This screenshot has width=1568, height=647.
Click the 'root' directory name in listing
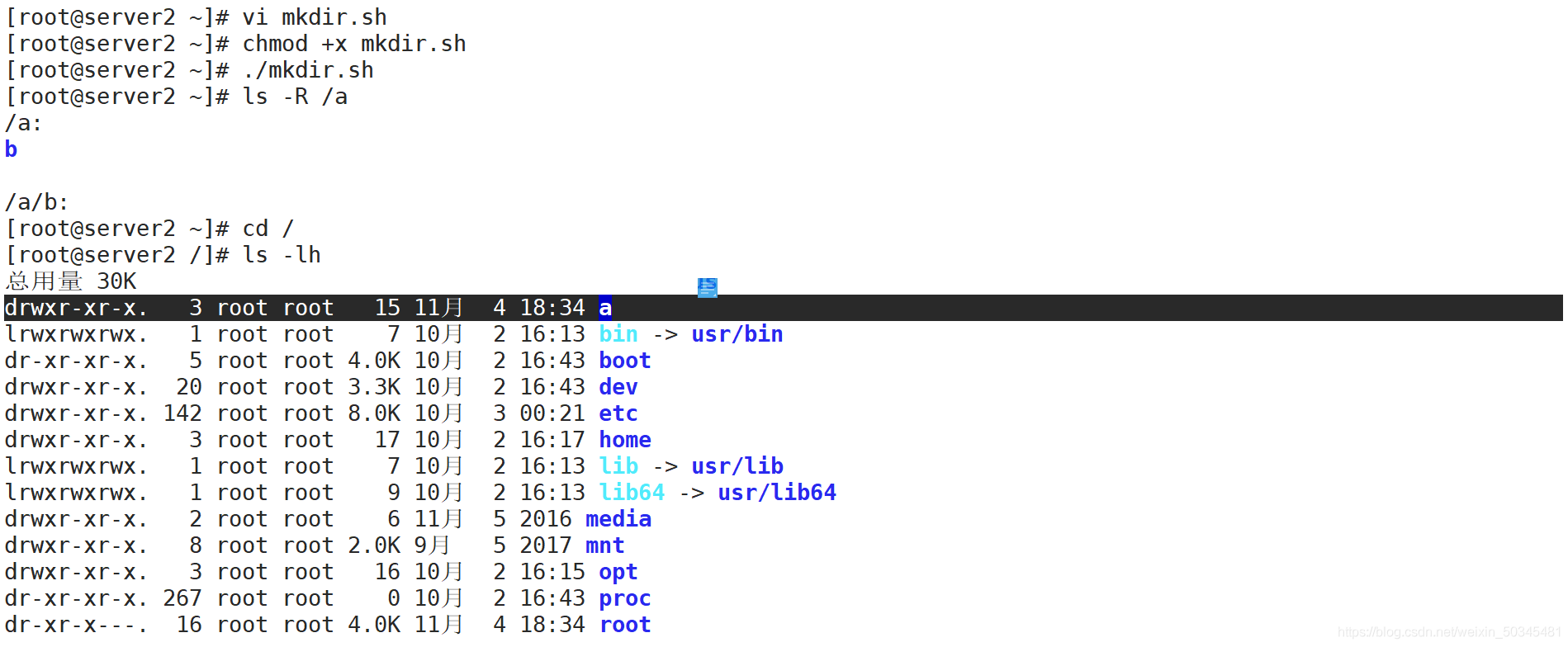[x=625, y=625]
